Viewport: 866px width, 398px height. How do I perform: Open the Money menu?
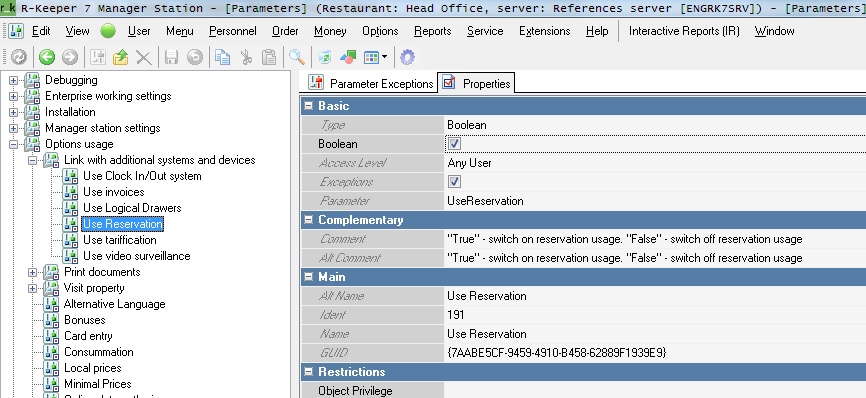[330, 31]
